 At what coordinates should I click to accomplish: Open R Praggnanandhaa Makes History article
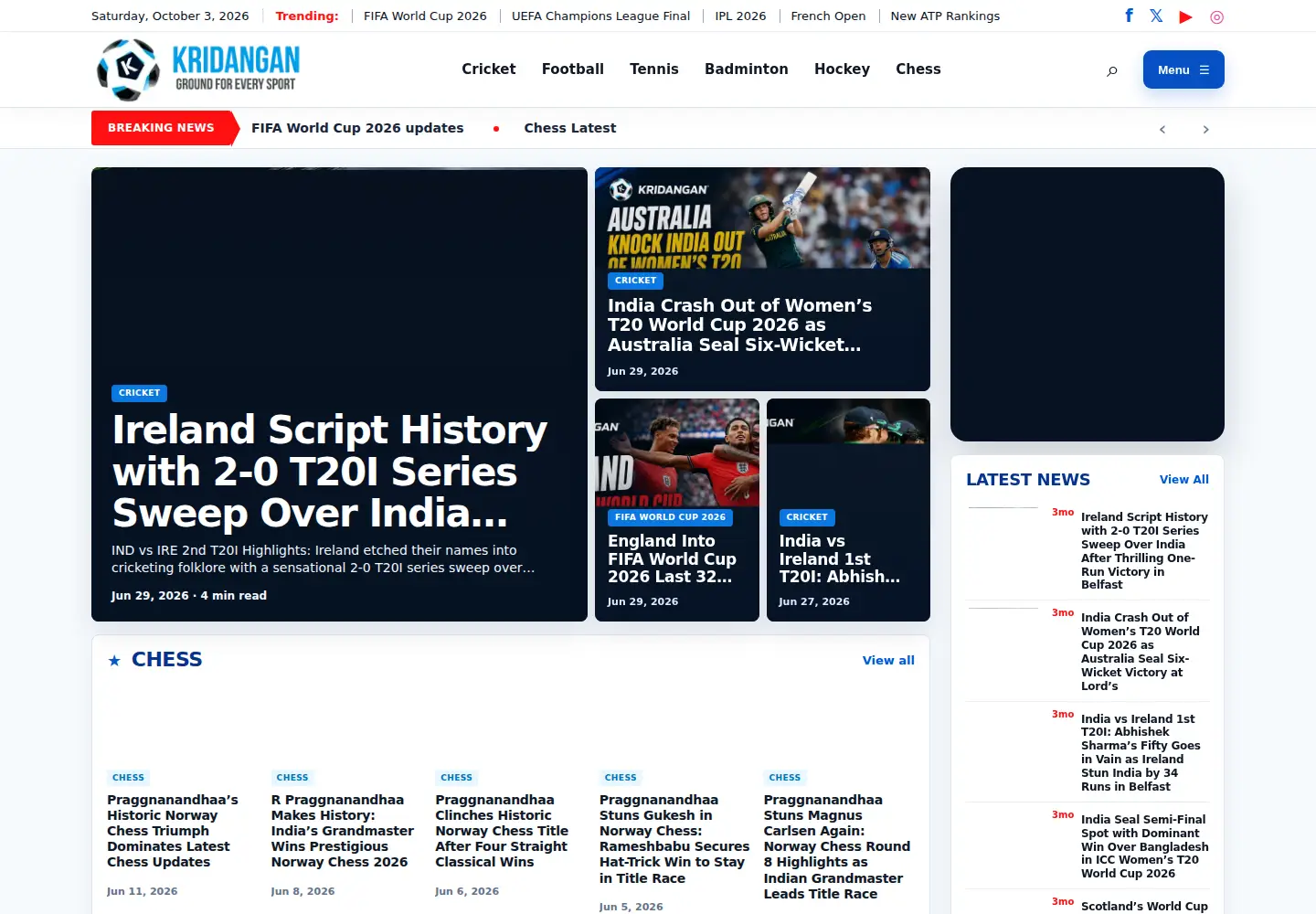click(343, 831)
